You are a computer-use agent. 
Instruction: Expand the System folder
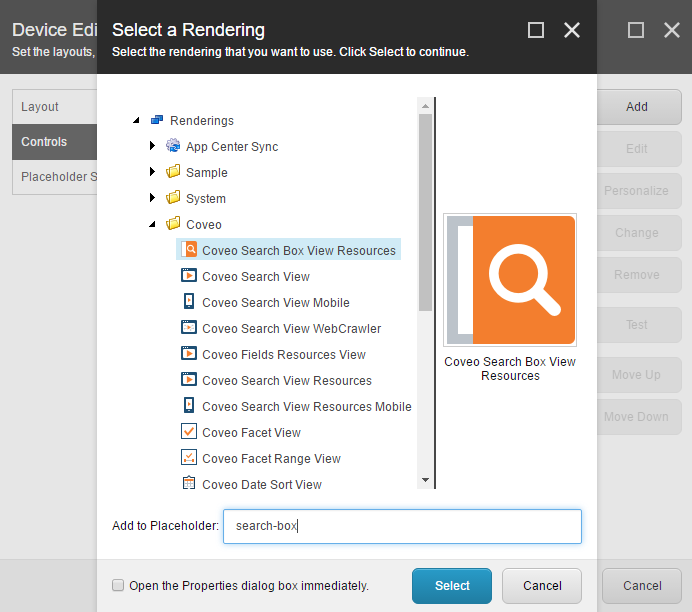tap(152, 198)
